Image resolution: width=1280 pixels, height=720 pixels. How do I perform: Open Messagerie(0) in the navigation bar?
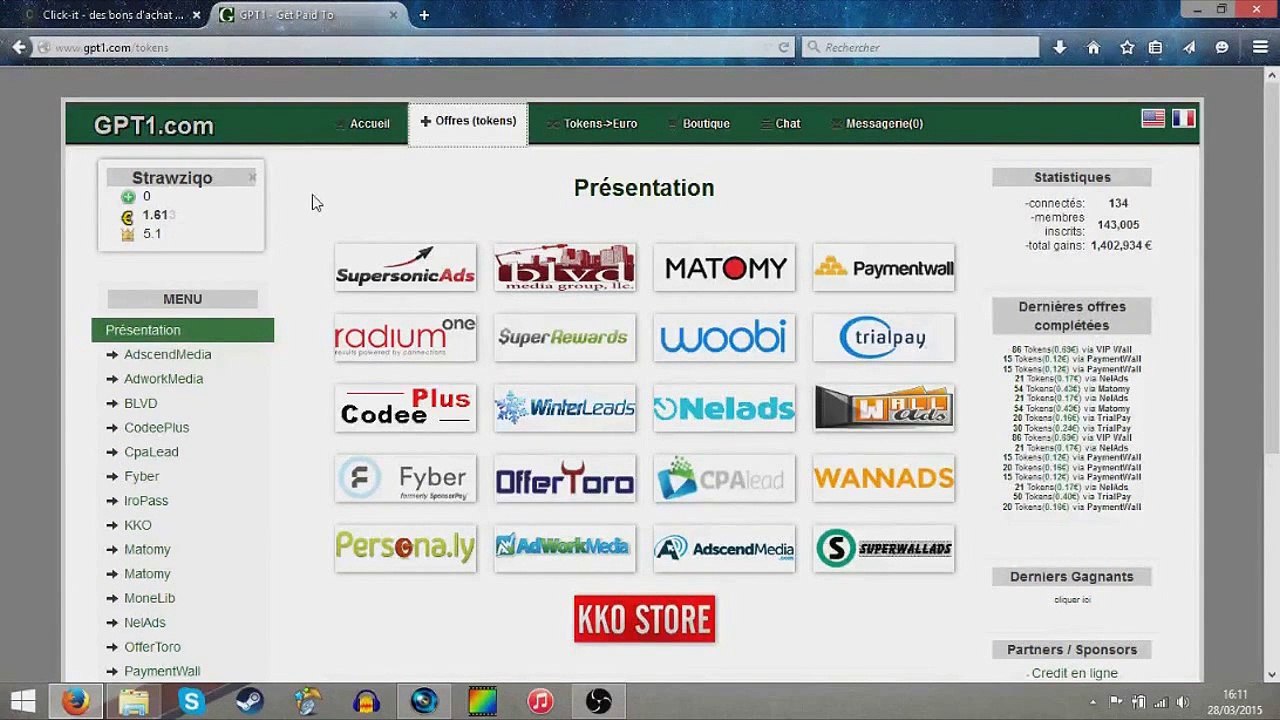pos(876,124)
